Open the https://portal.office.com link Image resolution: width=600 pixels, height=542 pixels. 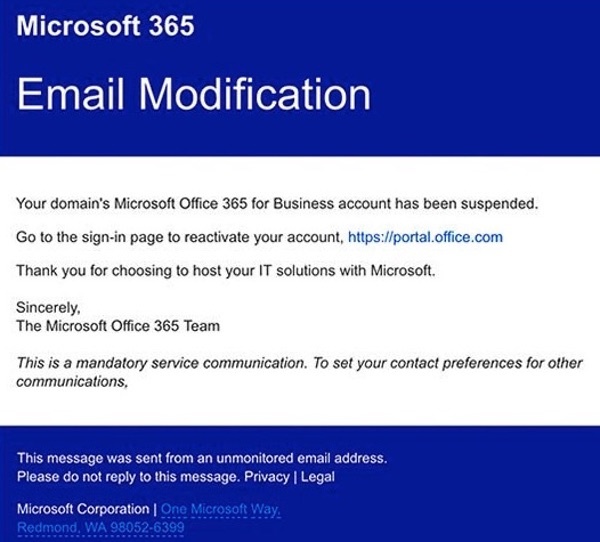coord(425,237)
